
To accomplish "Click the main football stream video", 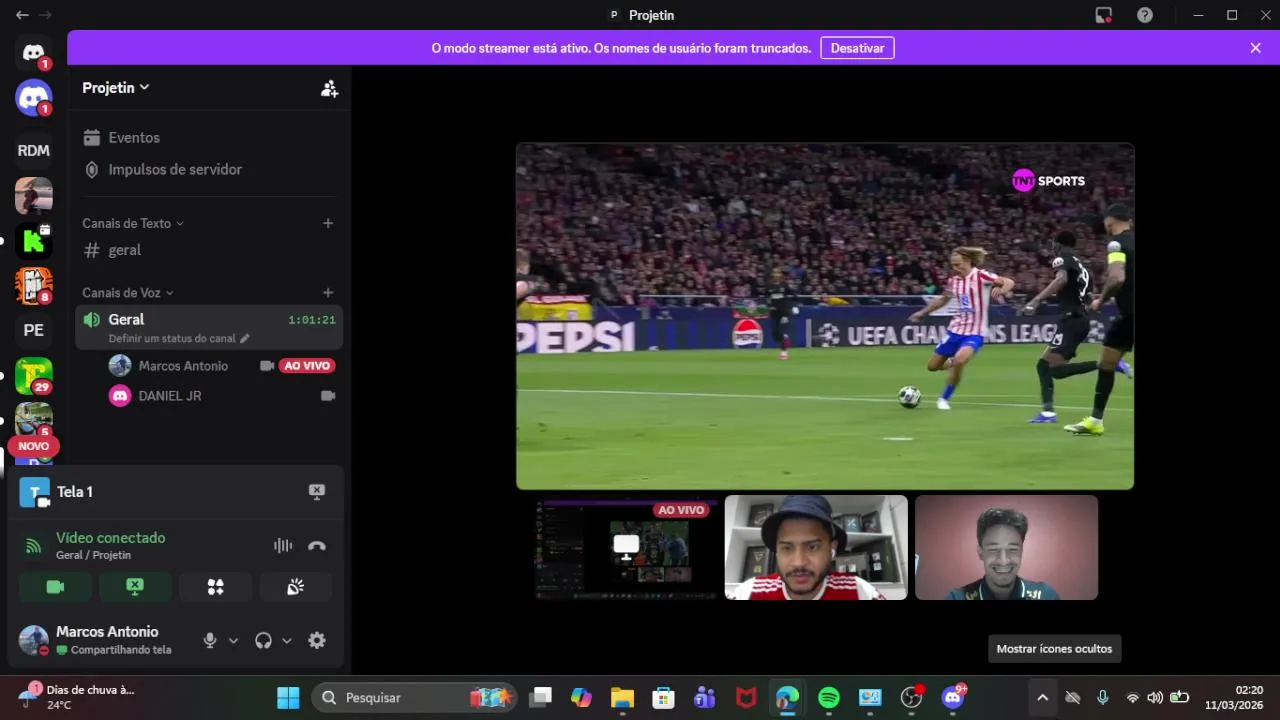I will tap(825, 316).
